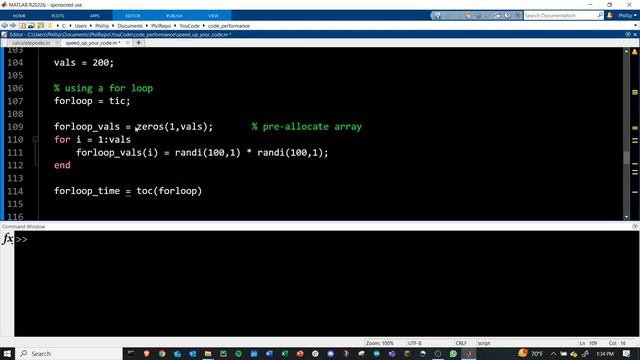The image size is (640, 360).
Task: Click the '% using a for loop' comment
Action: coord(103,88)
